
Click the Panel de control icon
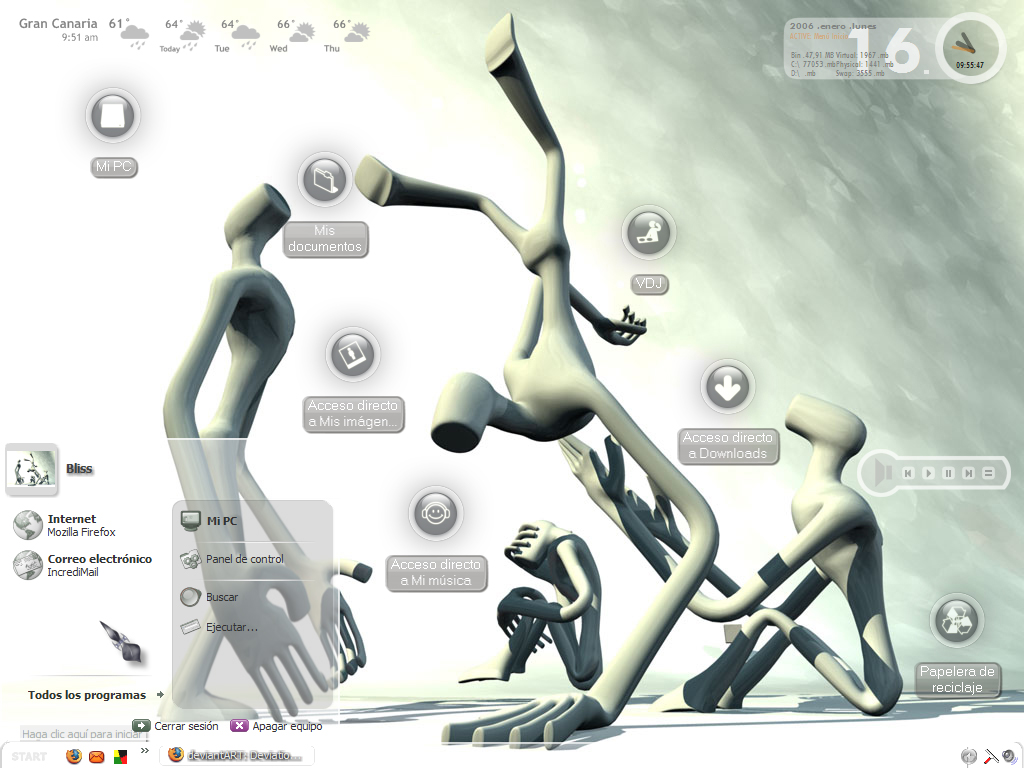pos(190,559)
